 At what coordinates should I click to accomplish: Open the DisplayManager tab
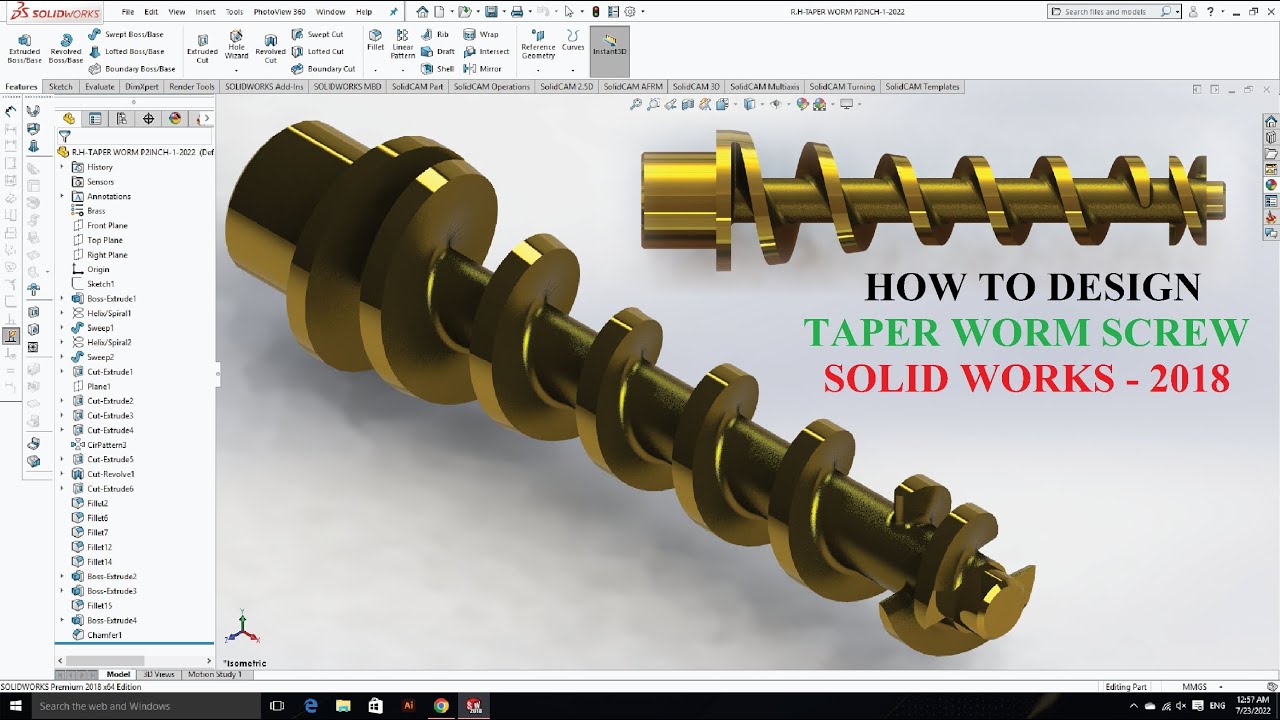click(175, 118)
